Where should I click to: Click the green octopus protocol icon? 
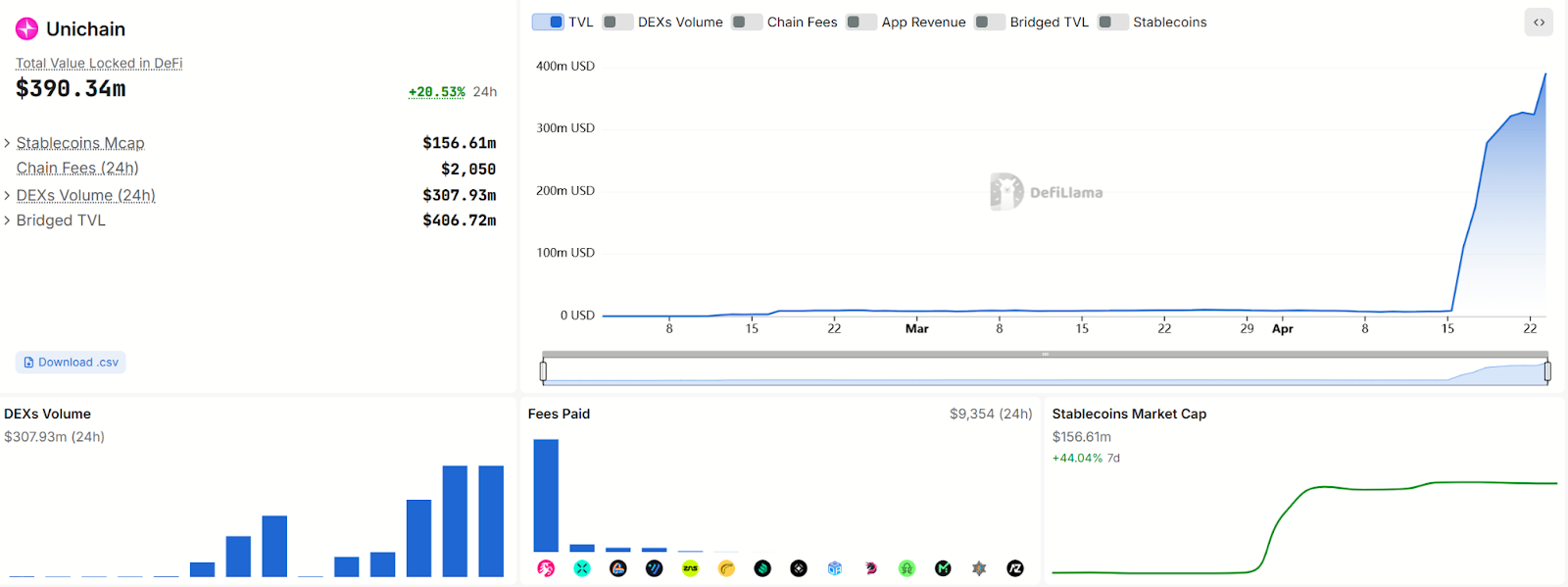(906, 568)
